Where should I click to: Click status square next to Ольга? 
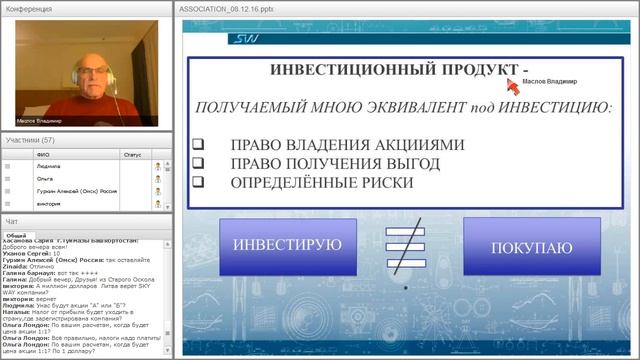tap(7, 179)
